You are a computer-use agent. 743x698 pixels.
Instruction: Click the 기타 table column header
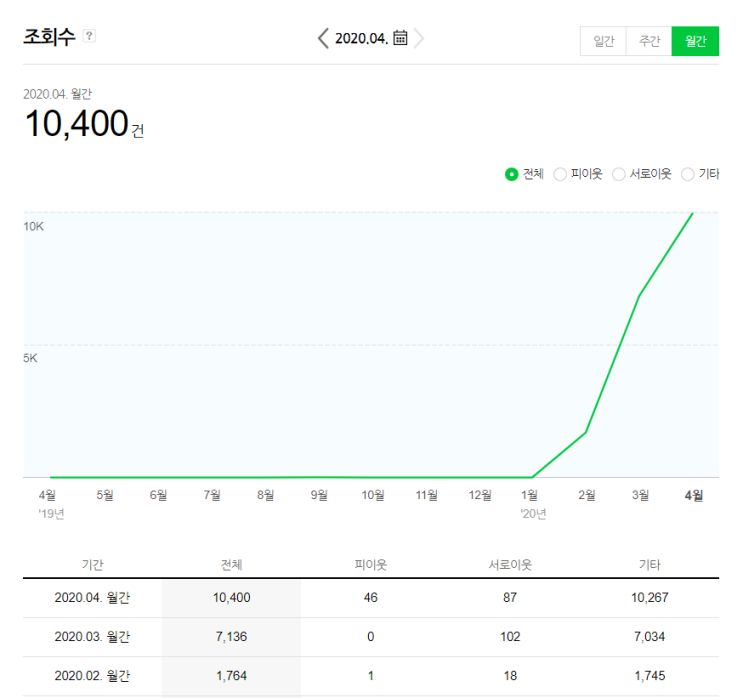coord(649,564)
